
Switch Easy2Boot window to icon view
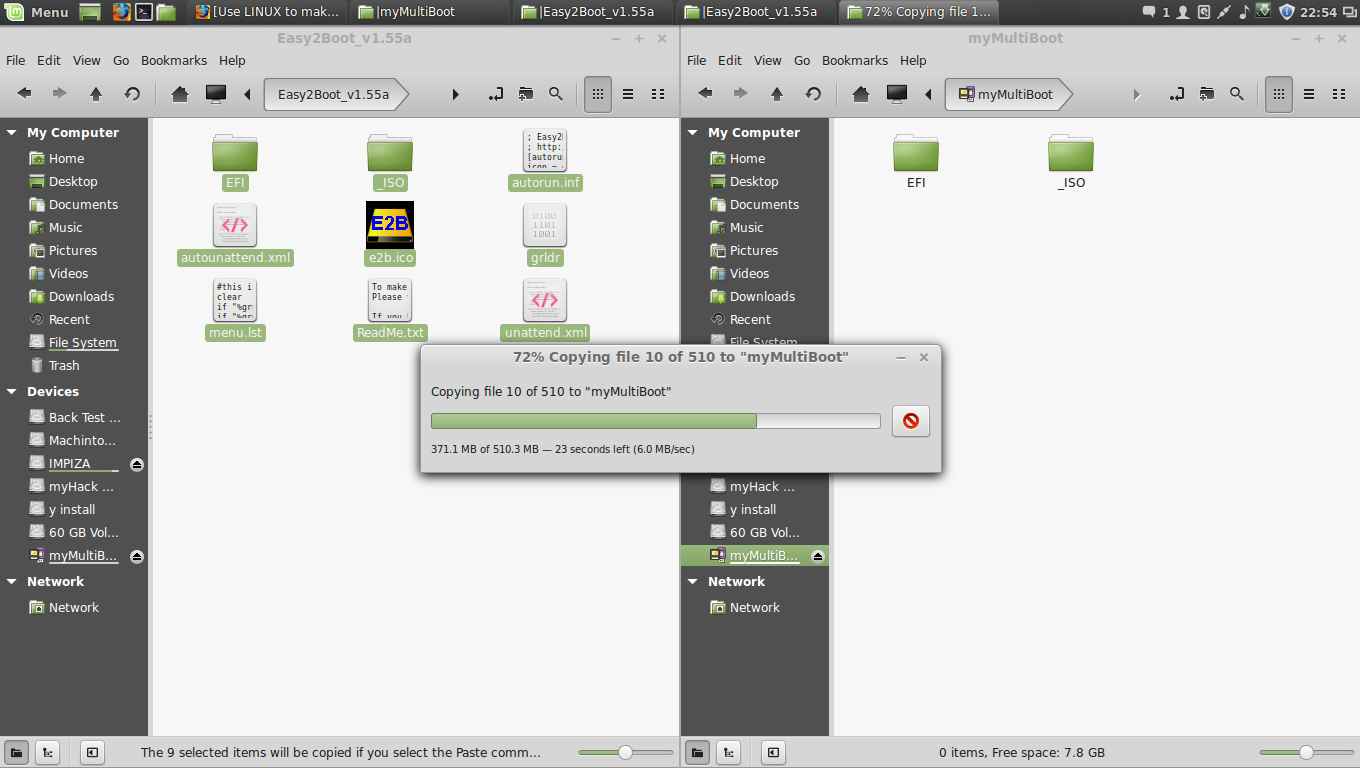point(598,94)
